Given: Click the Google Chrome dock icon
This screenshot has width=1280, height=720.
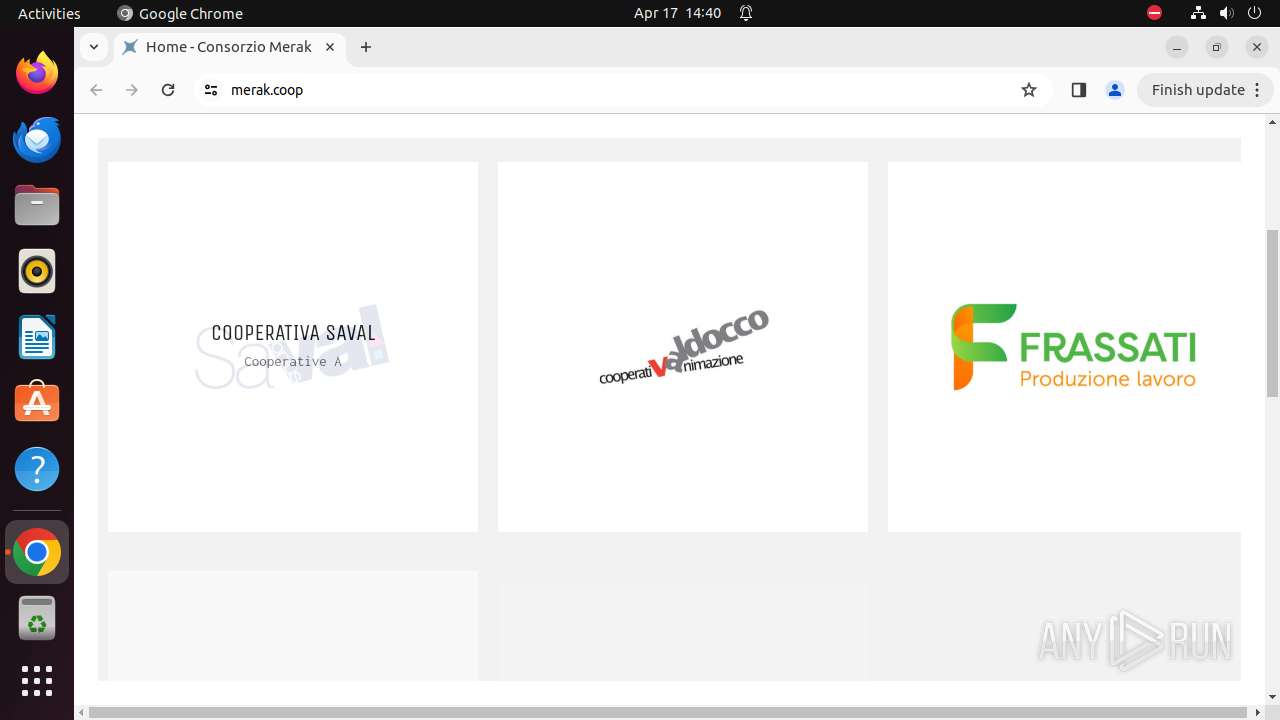Looking at the screenshot, I should [37, 552].
